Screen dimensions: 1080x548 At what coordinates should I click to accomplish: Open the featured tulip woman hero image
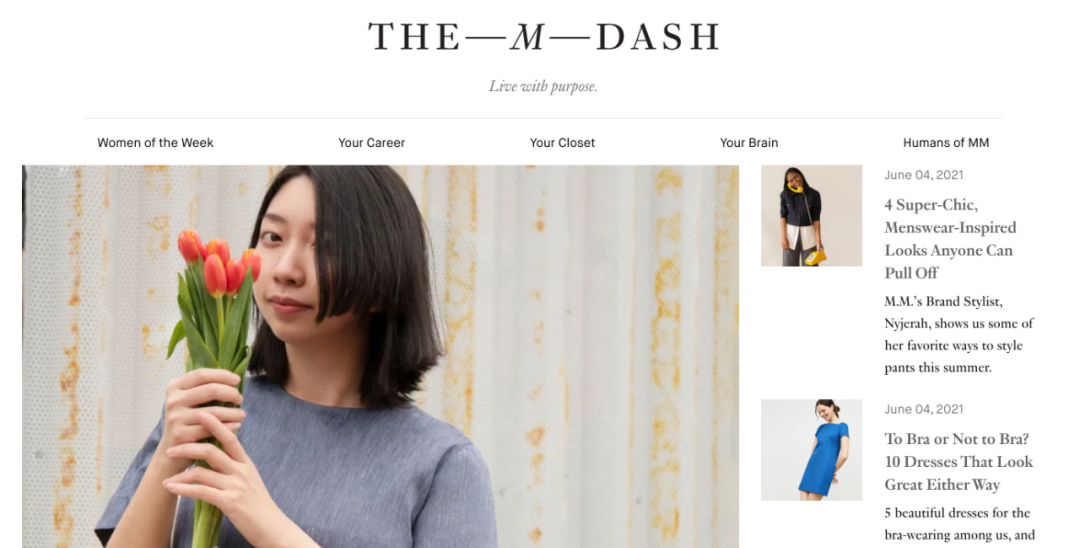pos(380,356)
